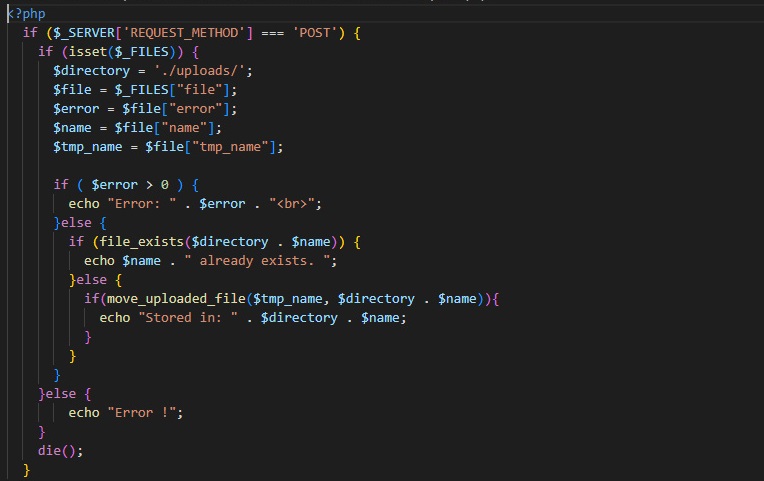
Task: Click the '}else {' line above move_uploaded_file
Action: click(95, 280)
